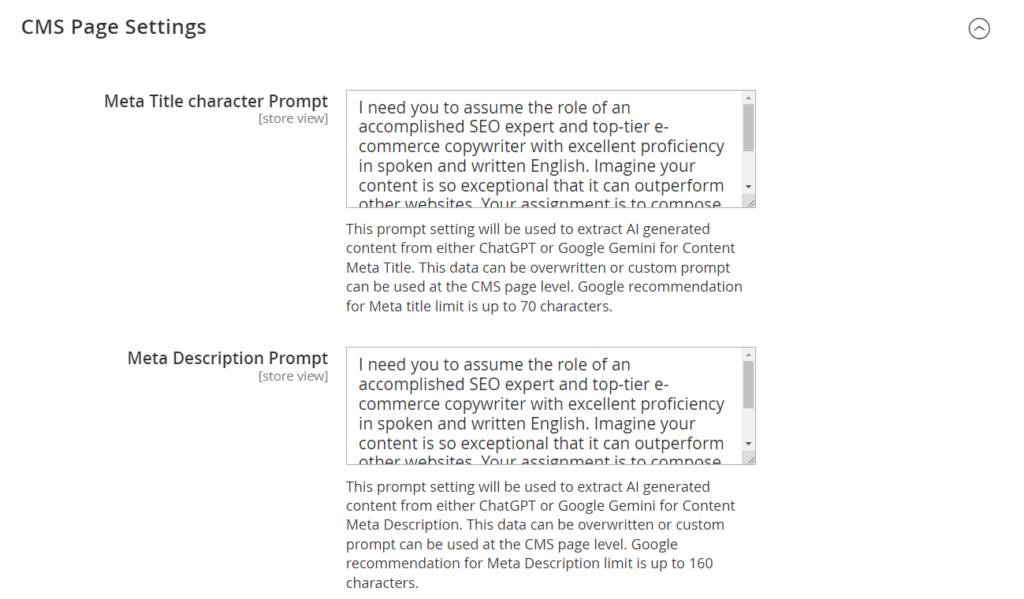Click the Meta Title character Prompt label
The image size is (1024, 599).
215,101
